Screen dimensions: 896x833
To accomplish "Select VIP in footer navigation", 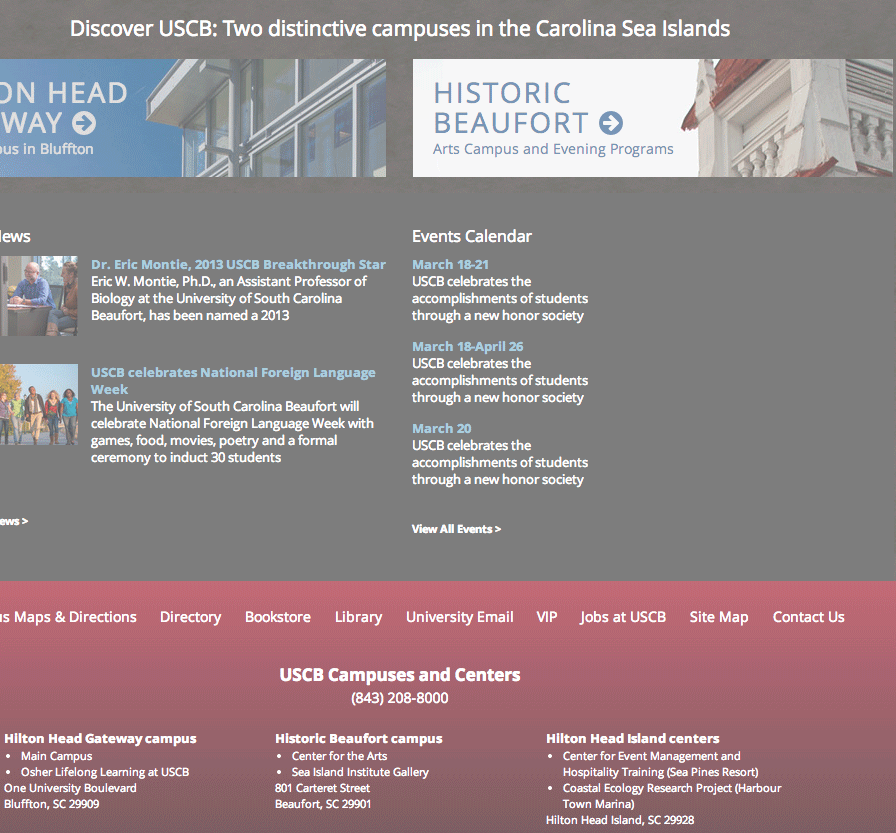I will pyautogui.click(x=546, y=617).
